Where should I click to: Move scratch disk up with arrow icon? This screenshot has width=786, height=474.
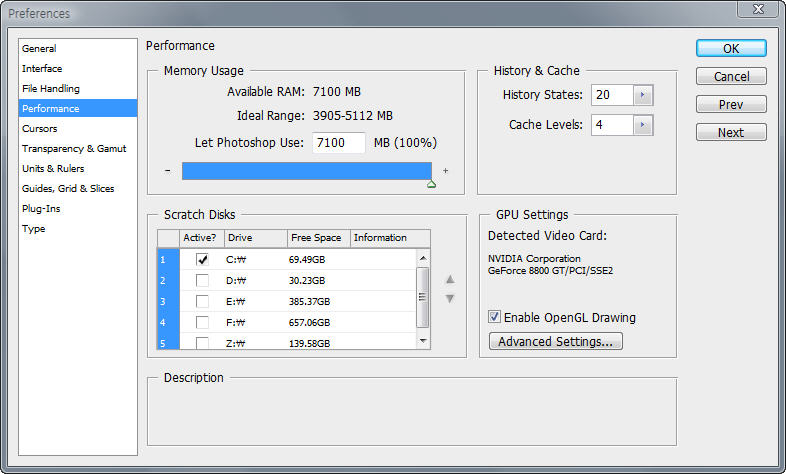(450, 280)
